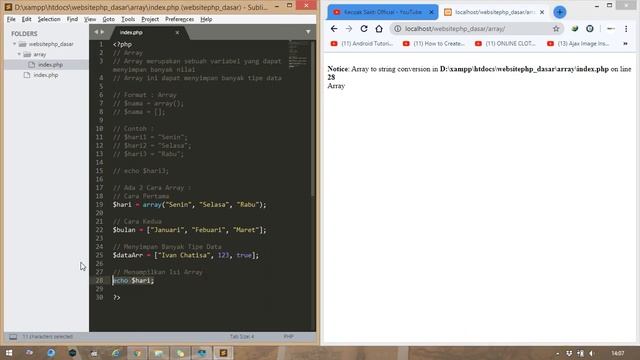Collapse the websitephp_dasar folder
640x360 pixels.
pyautogui.click(x=14, y=44)
